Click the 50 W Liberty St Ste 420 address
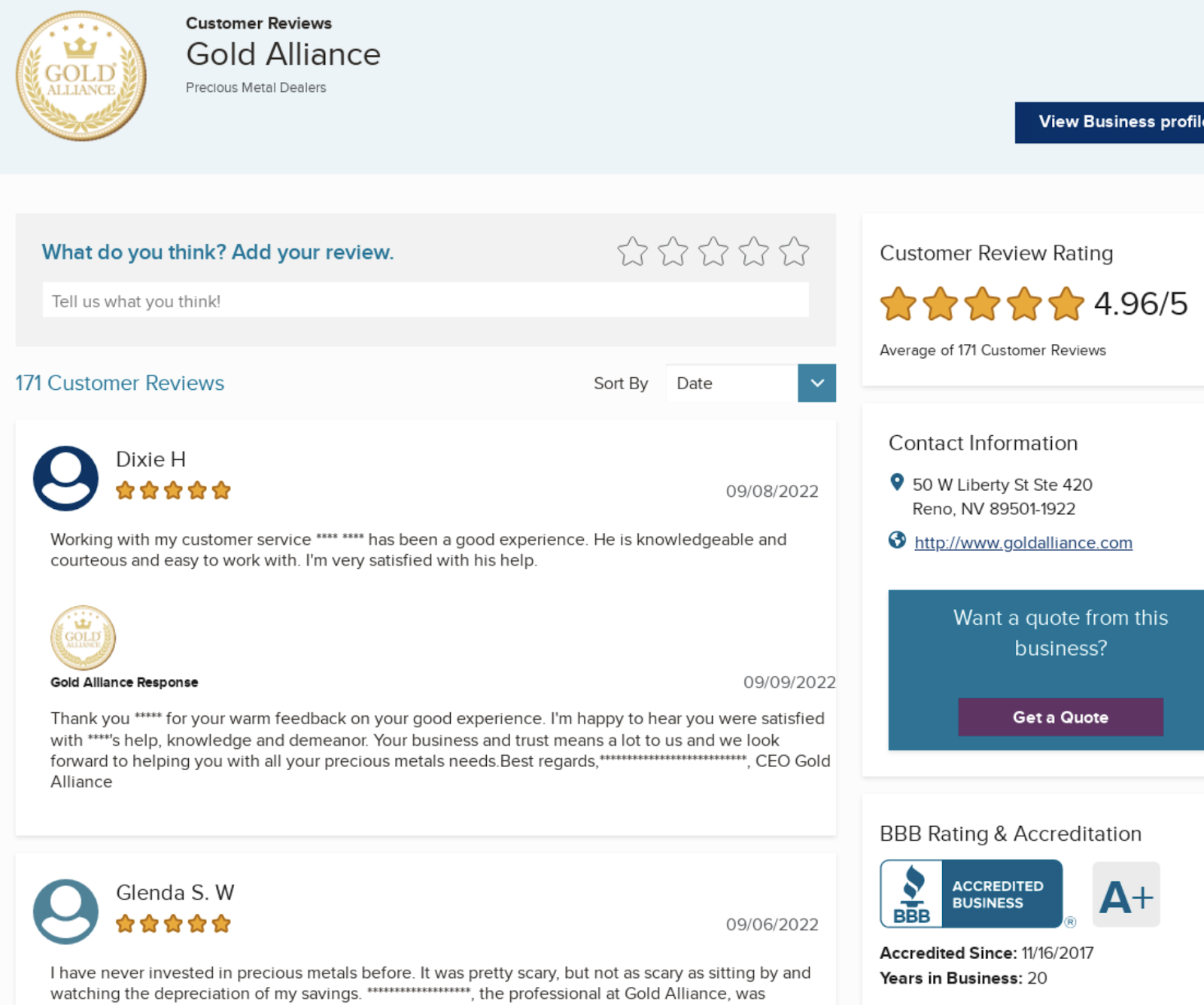The image size is (1204, 1005). (x=1002, y=485)
